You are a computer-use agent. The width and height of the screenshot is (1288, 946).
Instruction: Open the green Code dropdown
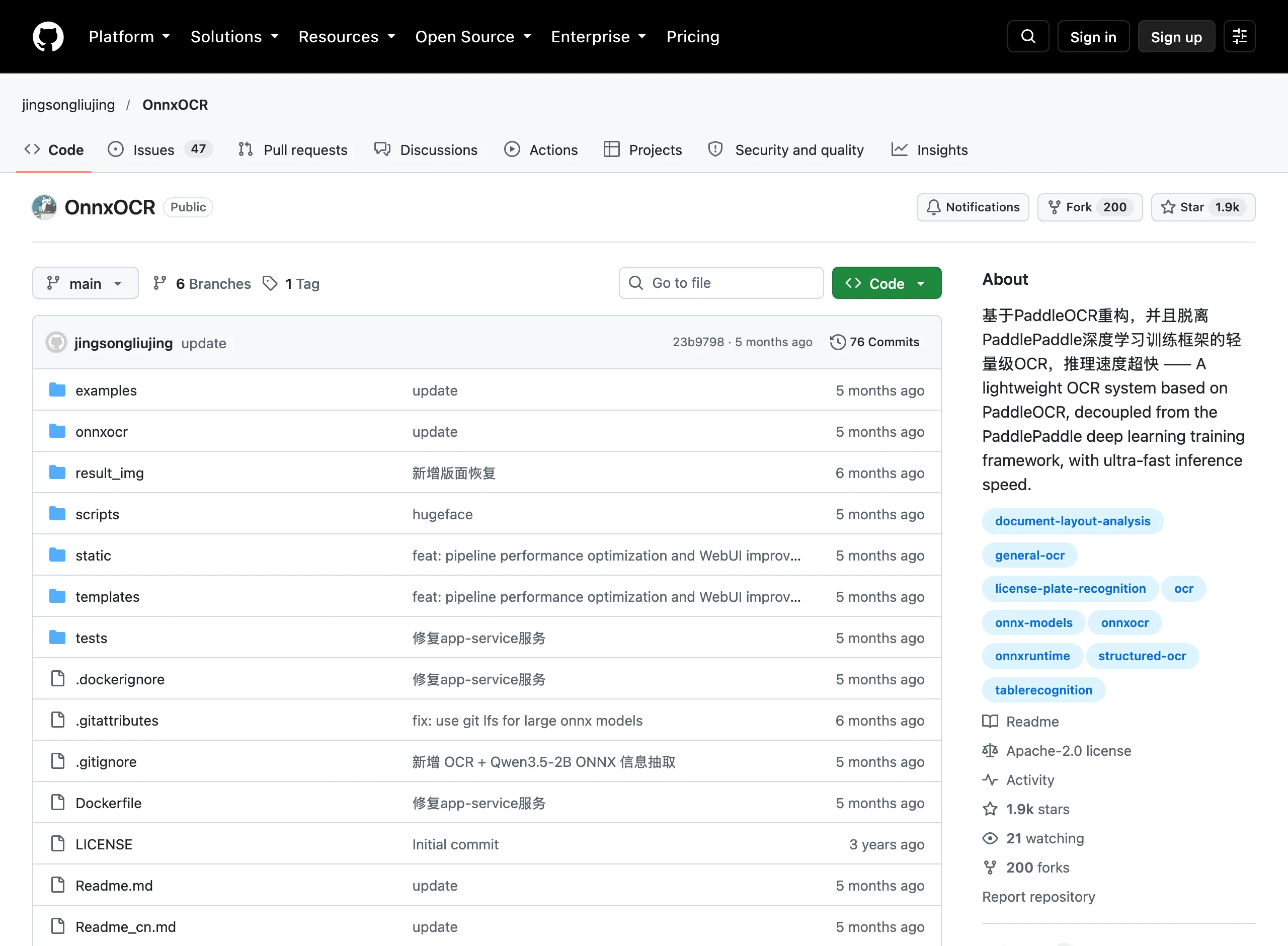click(x=886, y=283)
